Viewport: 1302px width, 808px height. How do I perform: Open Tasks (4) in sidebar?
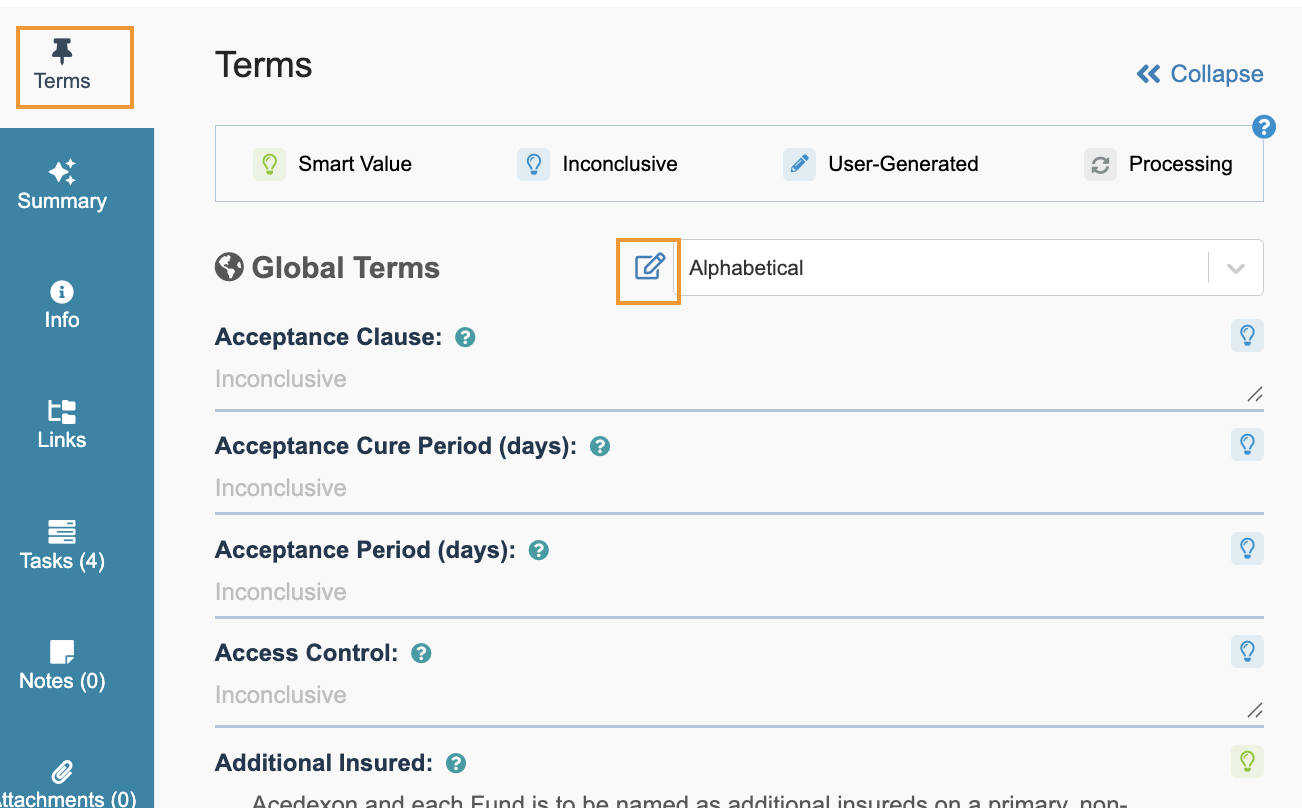[x=62, y=546]
